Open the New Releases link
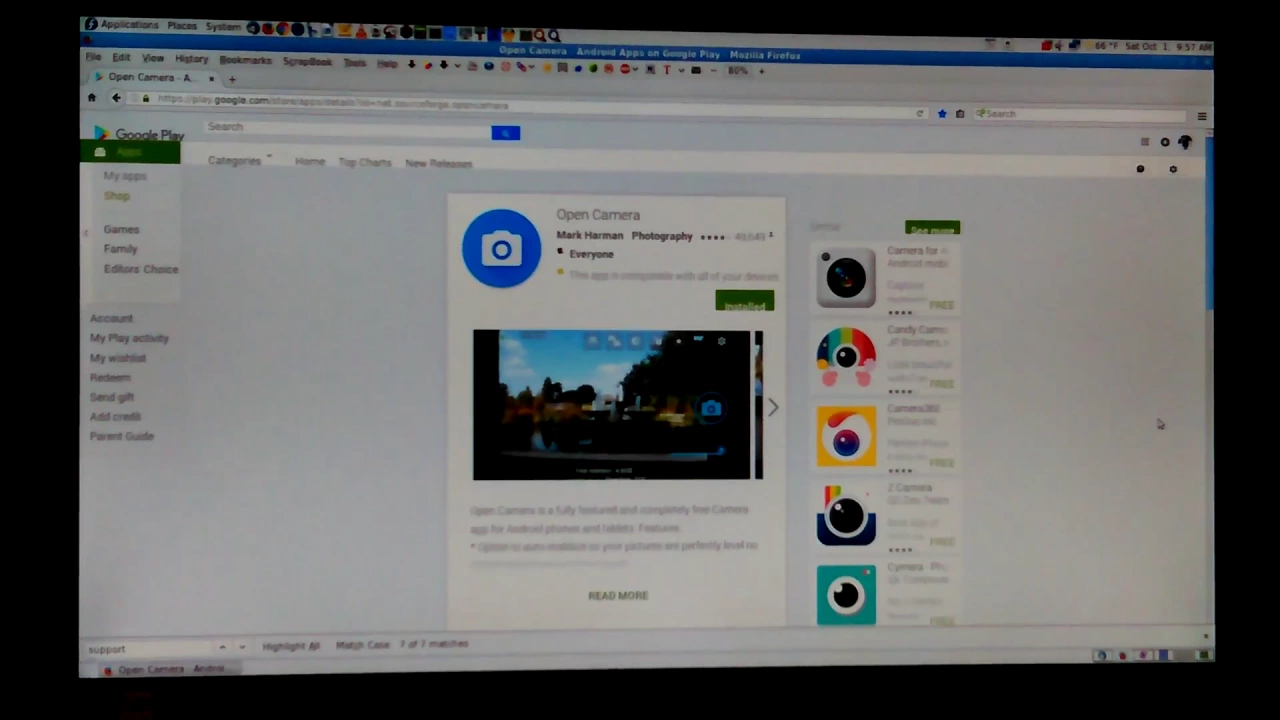 (x=438, y=163)
